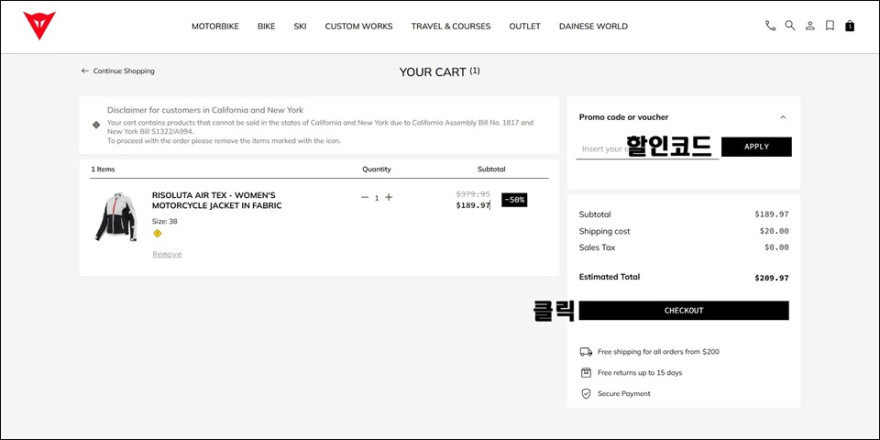Open the DAINESE WORLD menu
This screenshot has height=440, width=880.
(x=593, y=26)
